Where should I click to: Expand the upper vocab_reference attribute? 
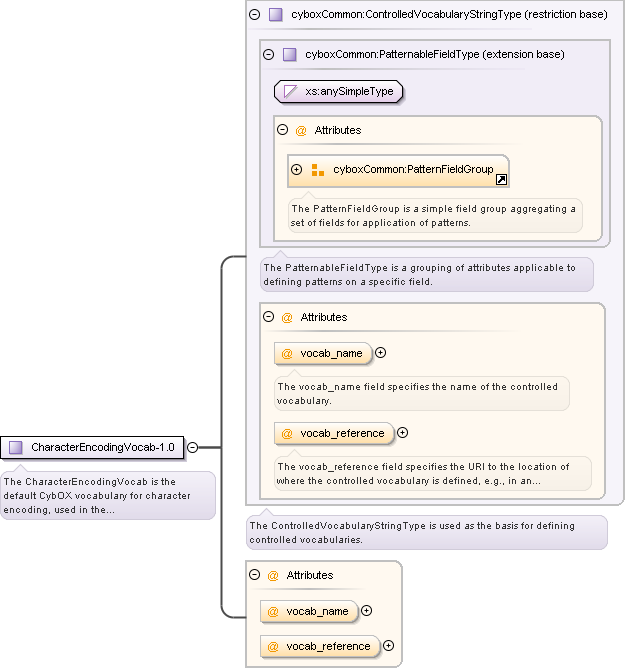(402, 433)
